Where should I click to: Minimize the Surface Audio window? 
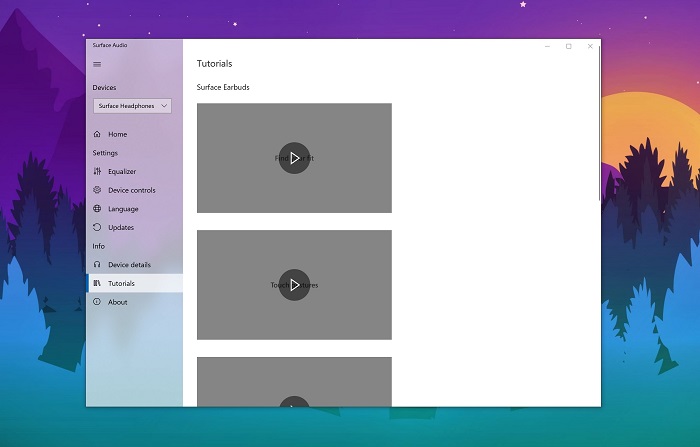point(547,46)
